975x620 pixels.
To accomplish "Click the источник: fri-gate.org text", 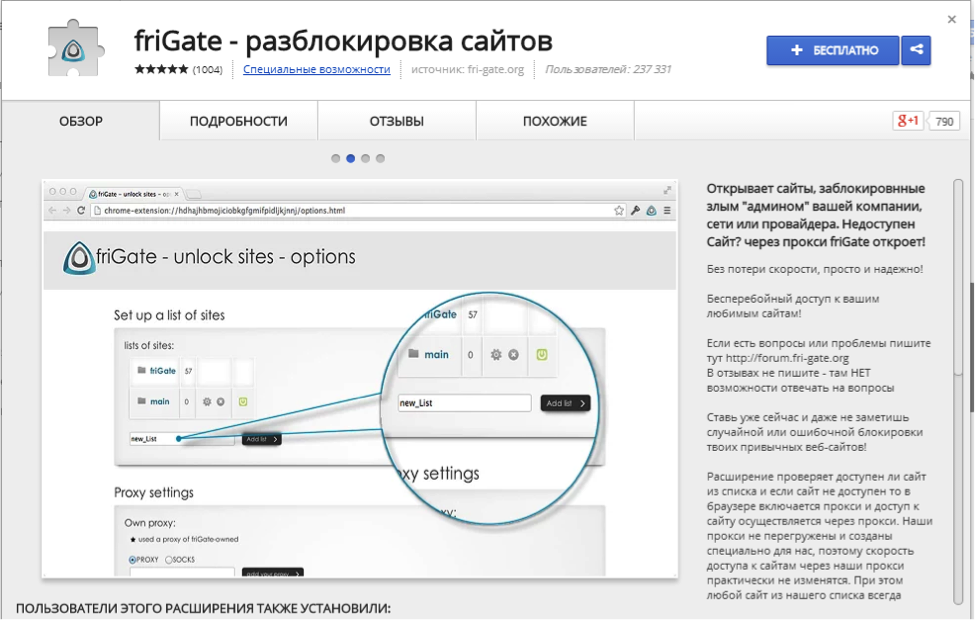I will pos(468,69).
